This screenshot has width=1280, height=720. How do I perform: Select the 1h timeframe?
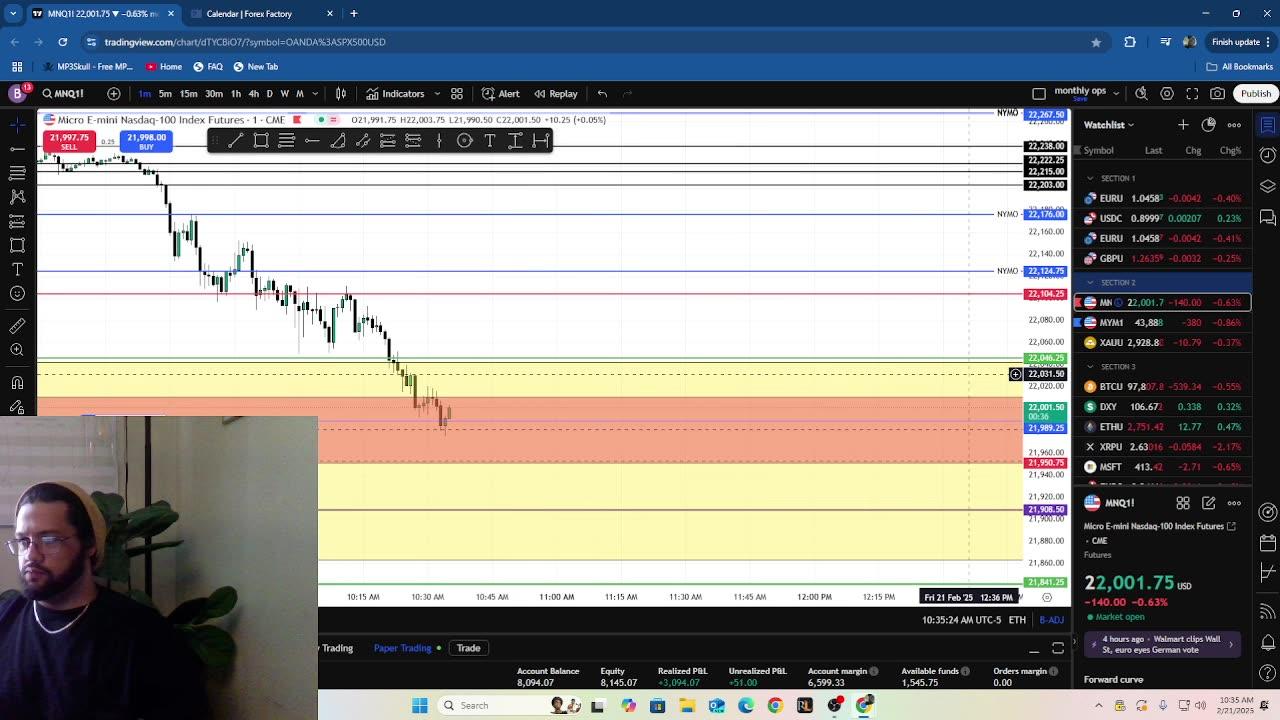[x=236, y=94]
